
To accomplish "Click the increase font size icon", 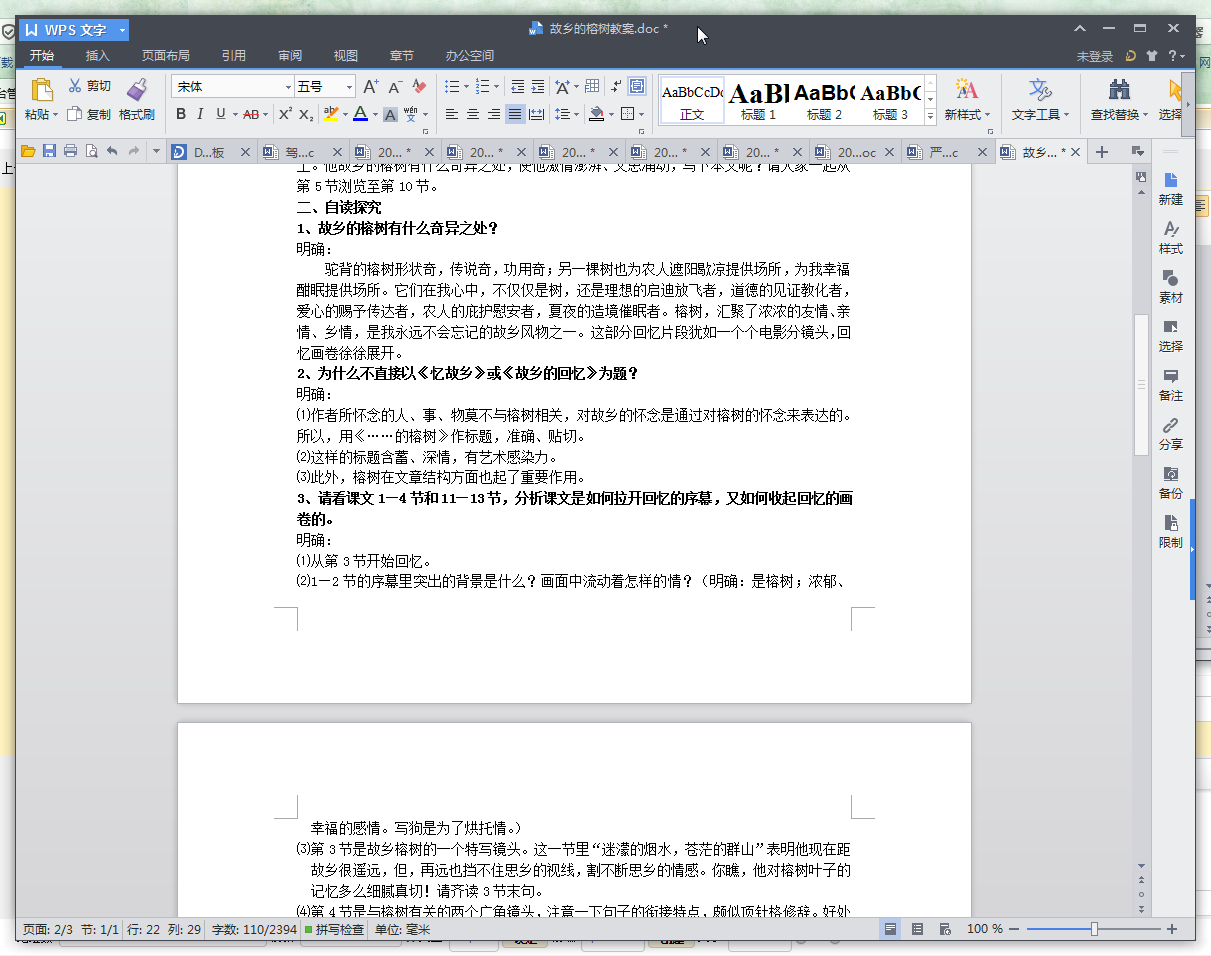I will (x=370, y=87).
